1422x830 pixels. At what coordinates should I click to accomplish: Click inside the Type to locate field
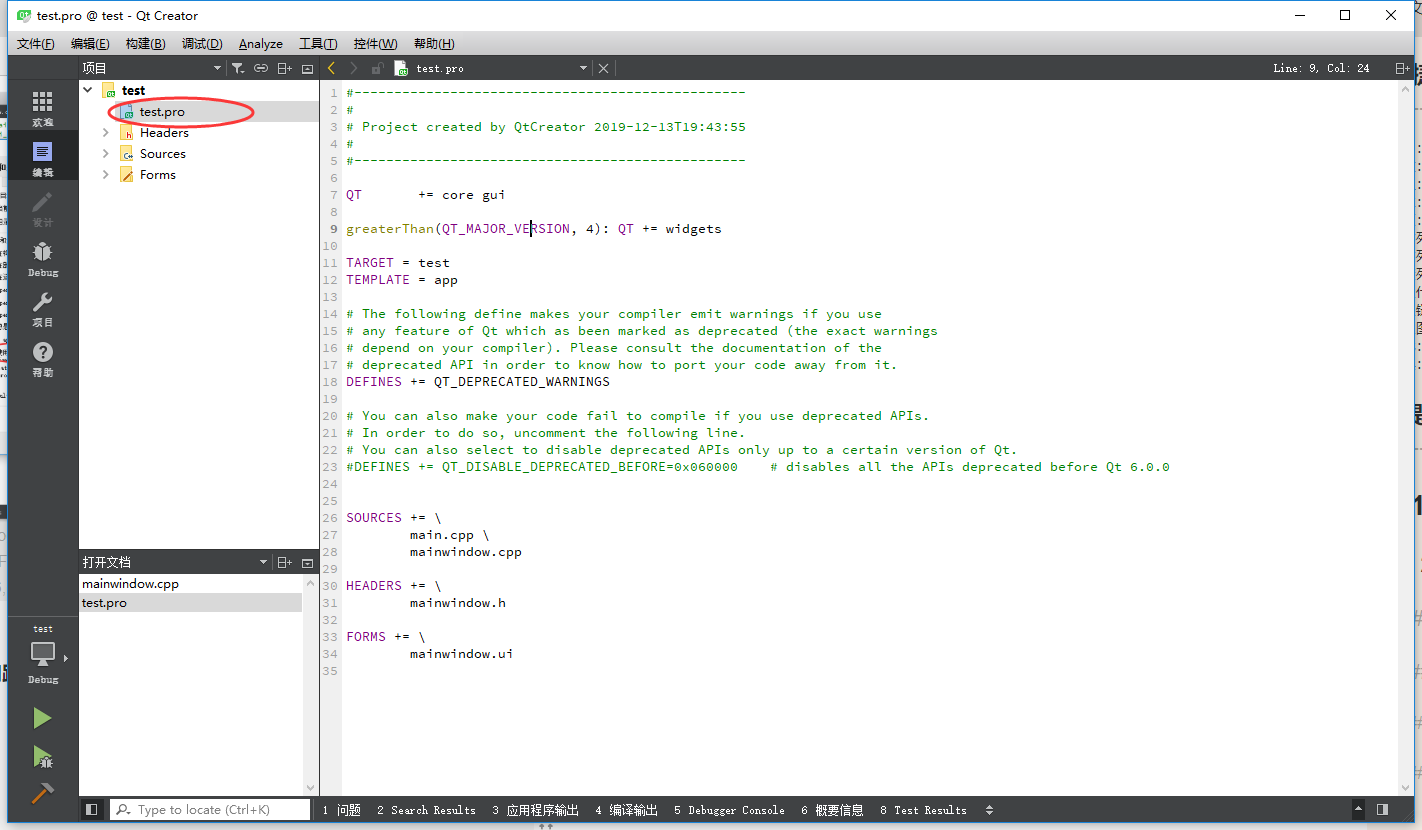(209, 809)
